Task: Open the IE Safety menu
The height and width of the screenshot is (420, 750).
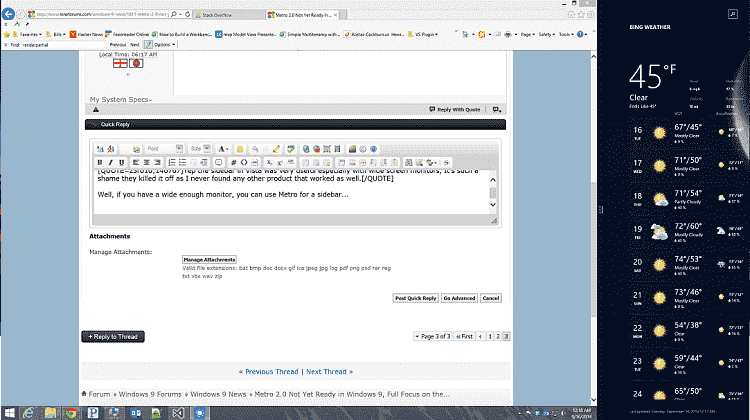Action: pyautogui.click(x=546, y=34)
